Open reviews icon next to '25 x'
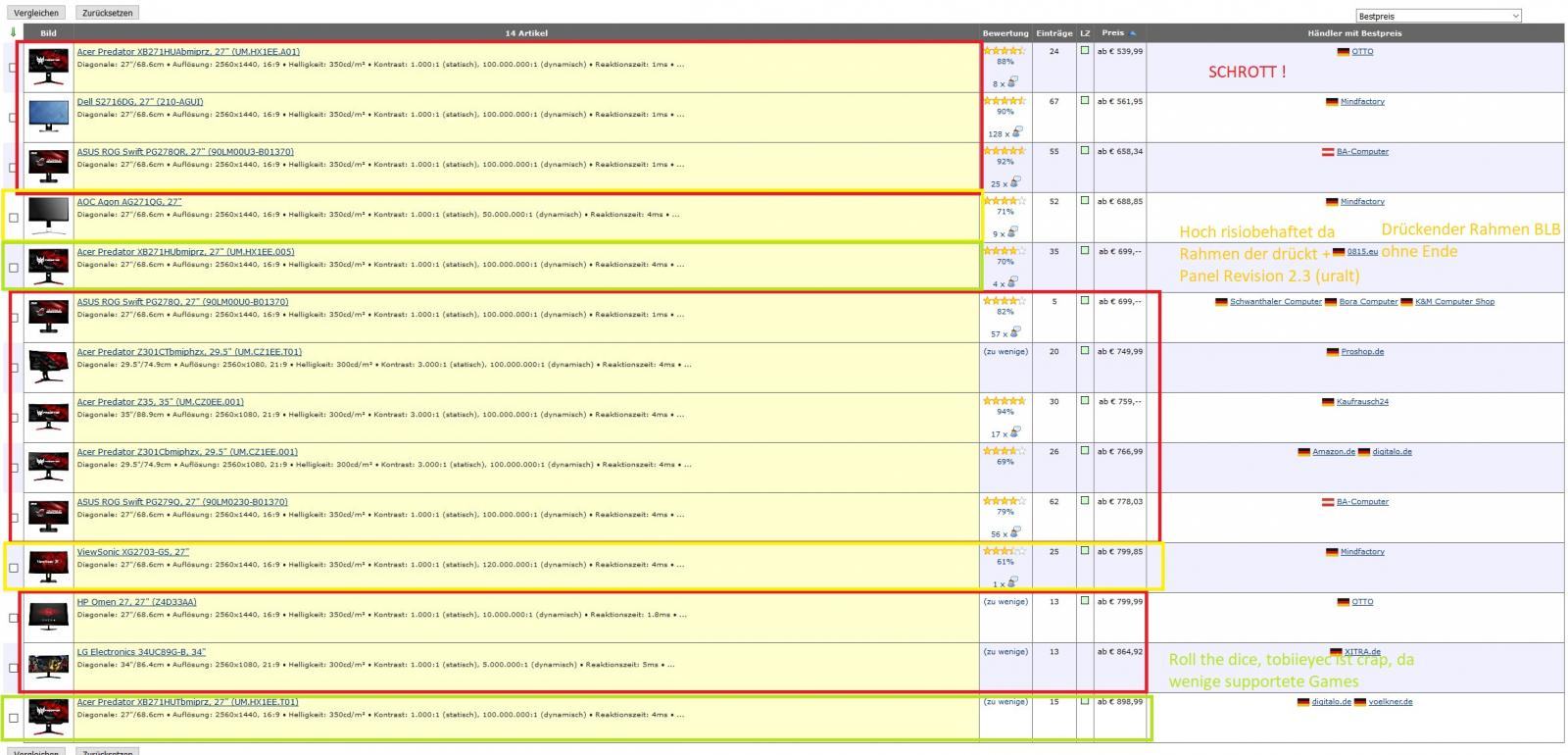 pyautogui.click(x=1014, y=182)
